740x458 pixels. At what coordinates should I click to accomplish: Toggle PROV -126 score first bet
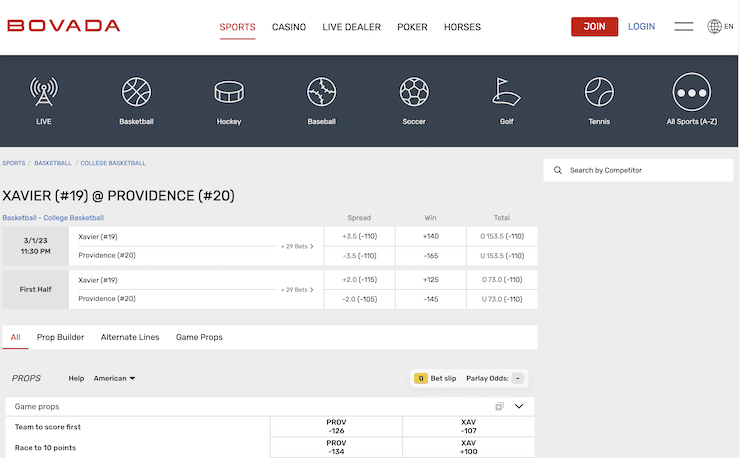336,427
